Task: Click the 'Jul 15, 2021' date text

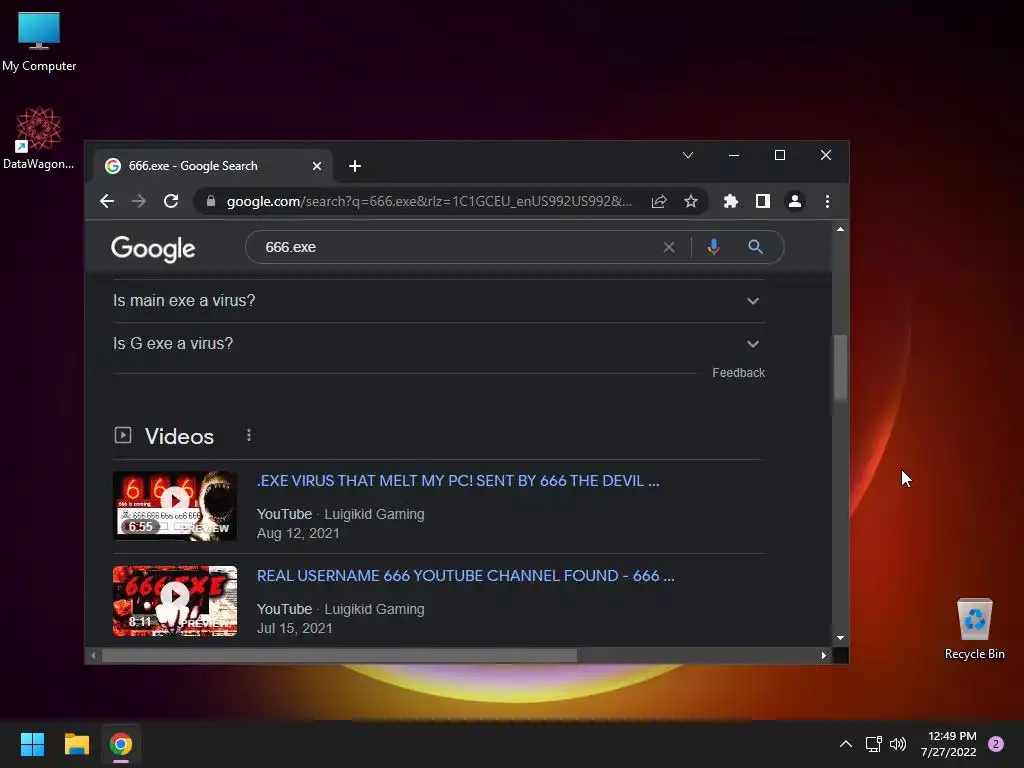Action: coord(295,628)
